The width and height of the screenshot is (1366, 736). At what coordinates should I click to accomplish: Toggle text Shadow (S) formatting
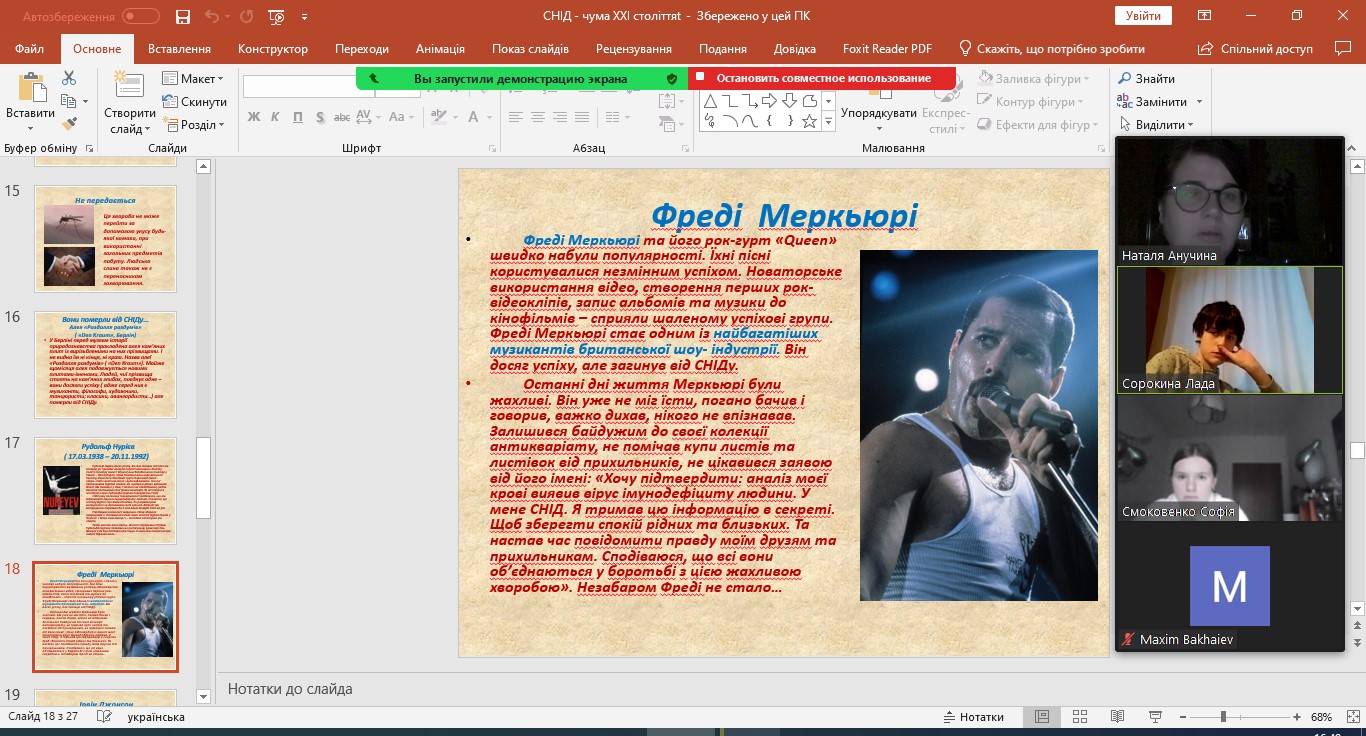[320, 117]
